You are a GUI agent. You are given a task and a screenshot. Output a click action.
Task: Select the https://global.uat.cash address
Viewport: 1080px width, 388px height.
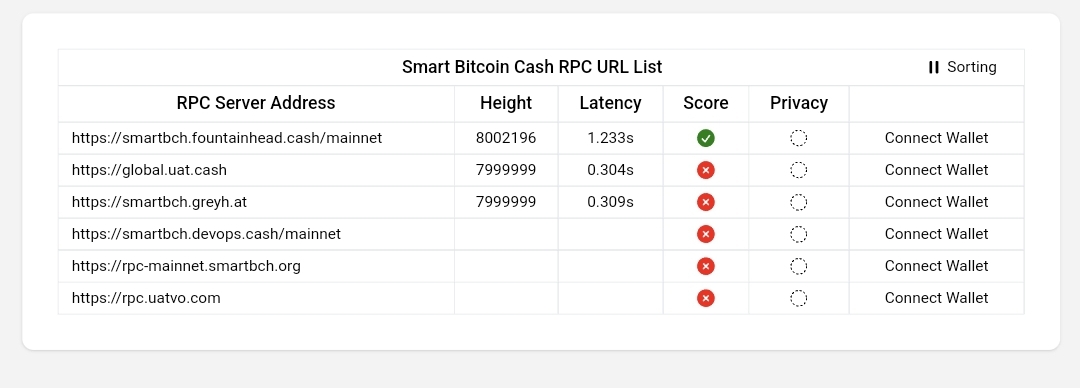click(149, 170)
